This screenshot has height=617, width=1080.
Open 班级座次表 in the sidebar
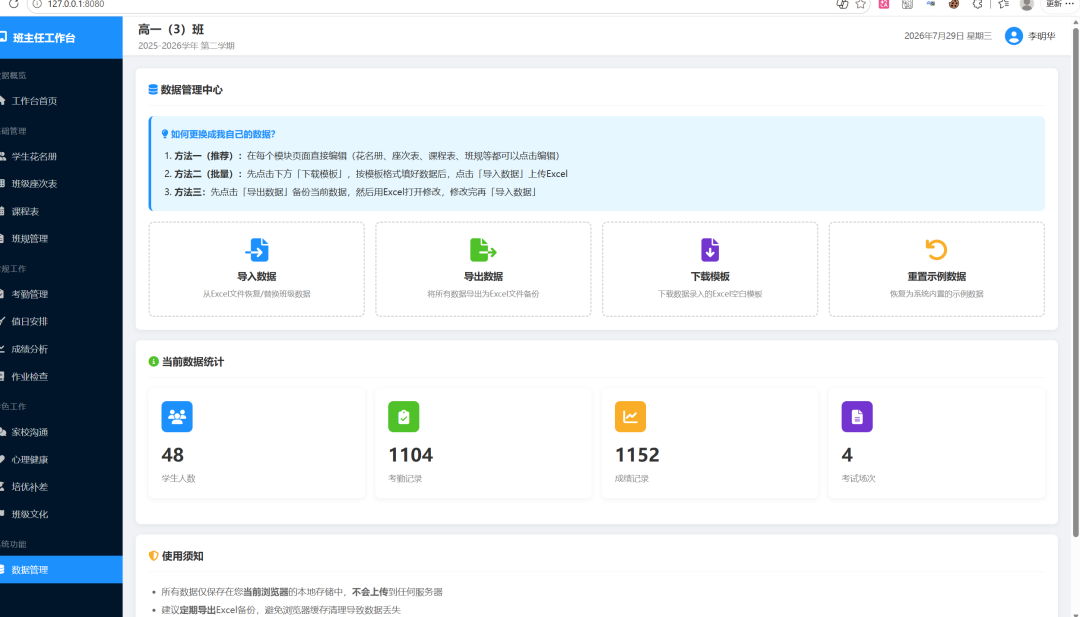61,184
